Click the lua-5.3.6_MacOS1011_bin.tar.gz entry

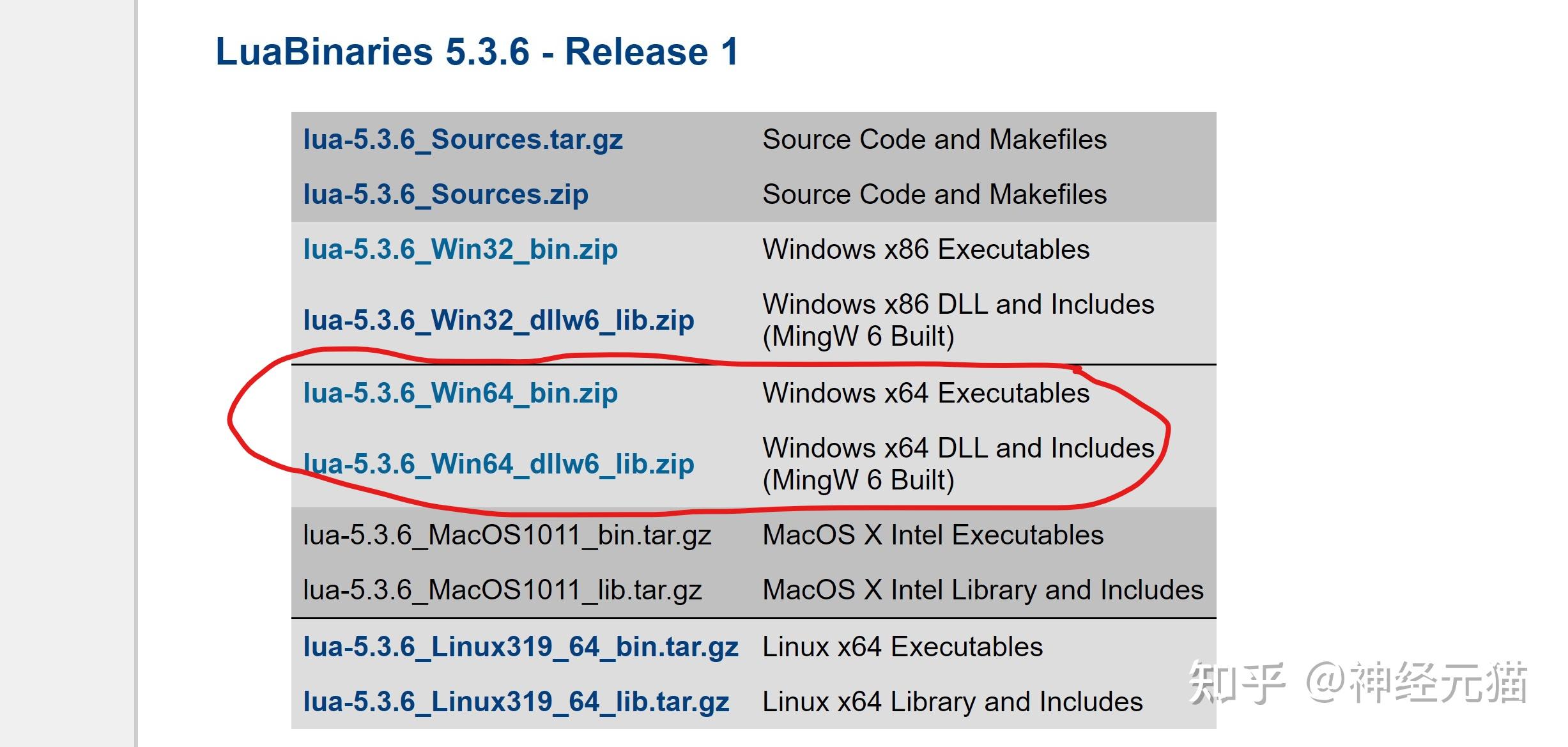click(507, 535)
